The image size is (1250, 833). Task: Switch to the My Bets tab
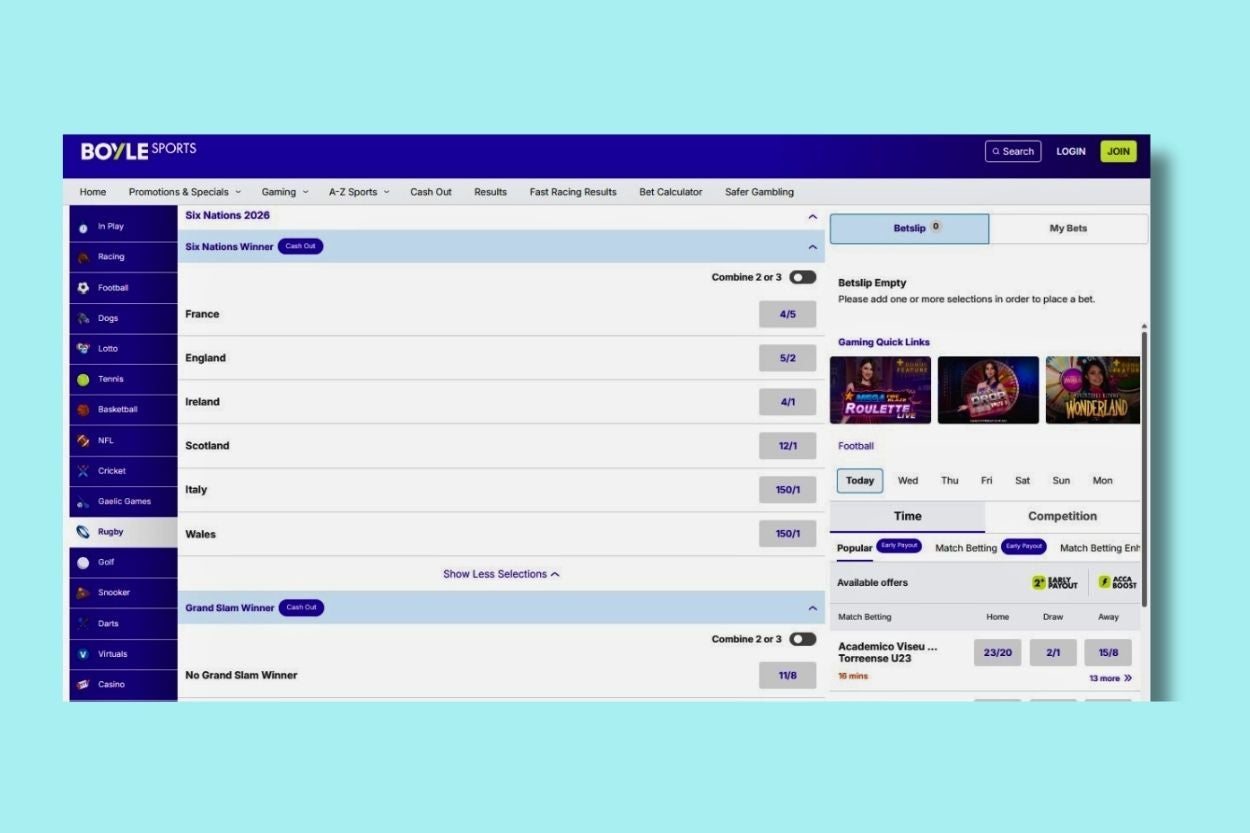tap(1068, 229)
